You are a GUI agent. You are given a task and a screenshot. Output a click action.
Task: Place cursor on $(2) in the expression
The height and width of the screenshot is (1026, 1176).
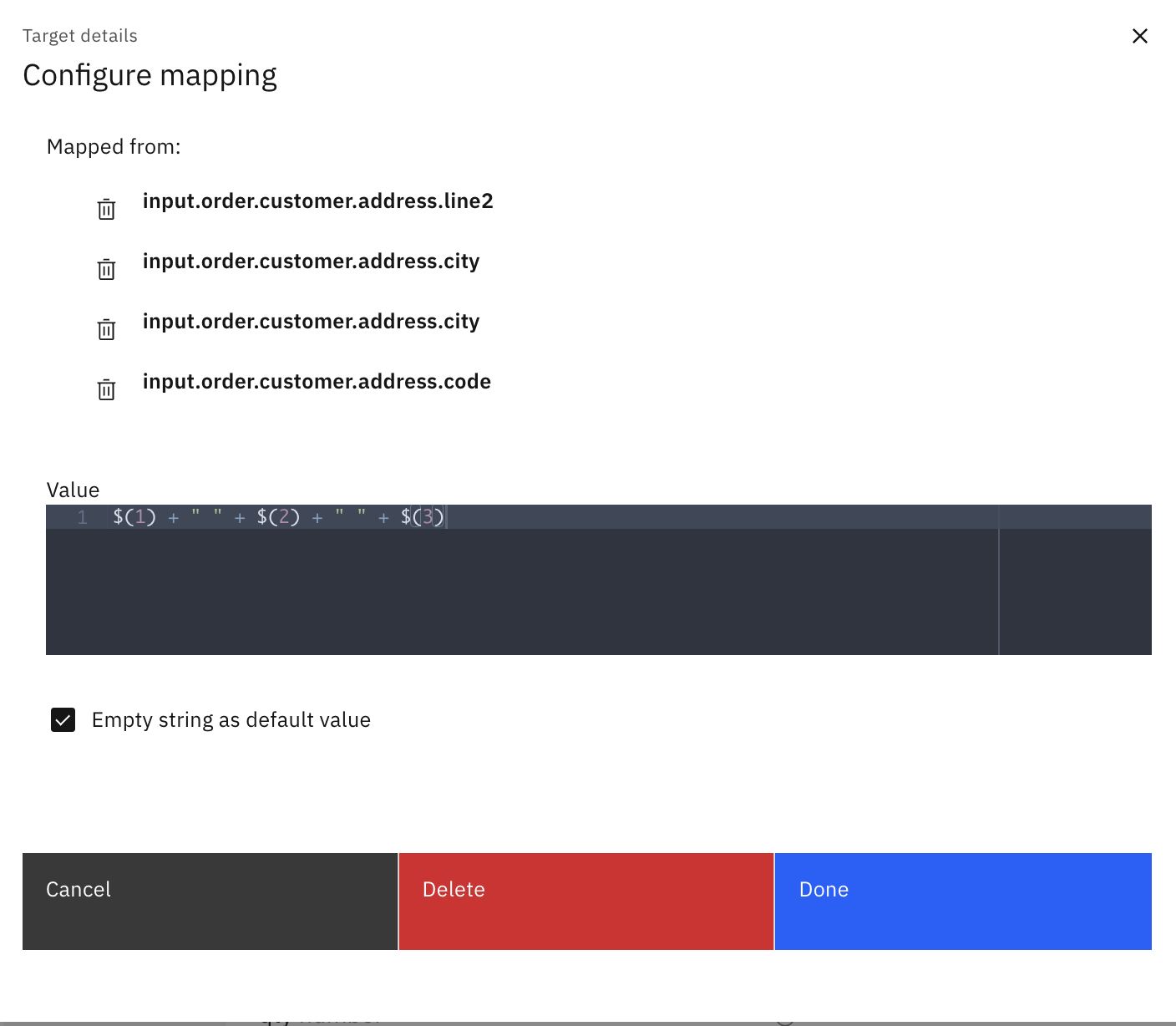click(x=278, y=517)
